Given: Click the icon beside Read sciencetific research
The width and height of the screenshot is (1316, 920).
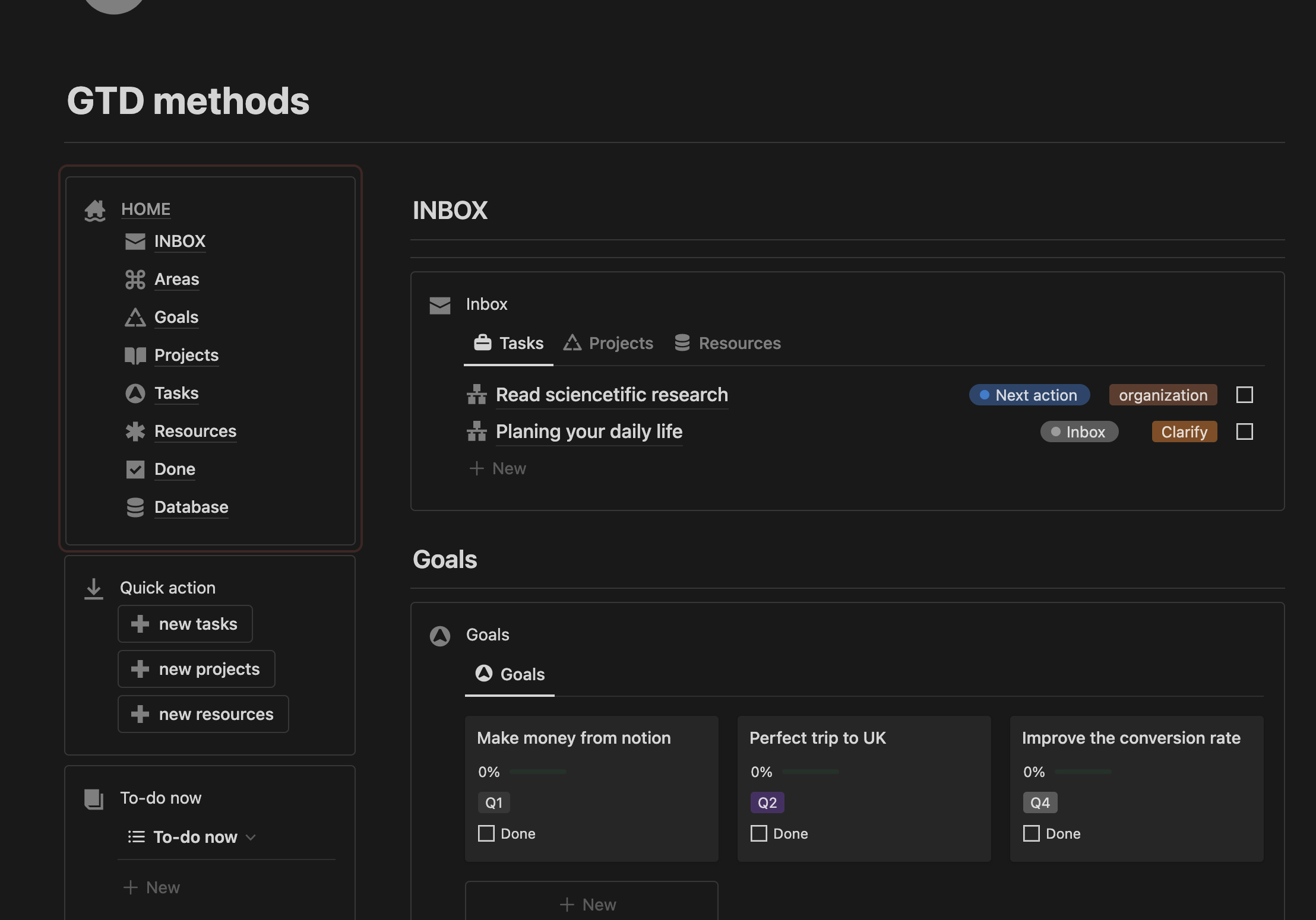Looking at the screenshot, I should pos(477,394).
